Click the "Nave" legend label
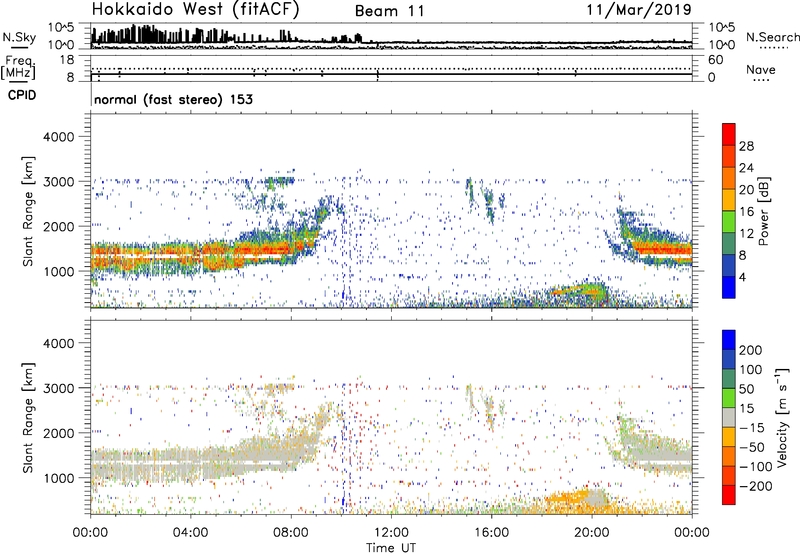 760,70
